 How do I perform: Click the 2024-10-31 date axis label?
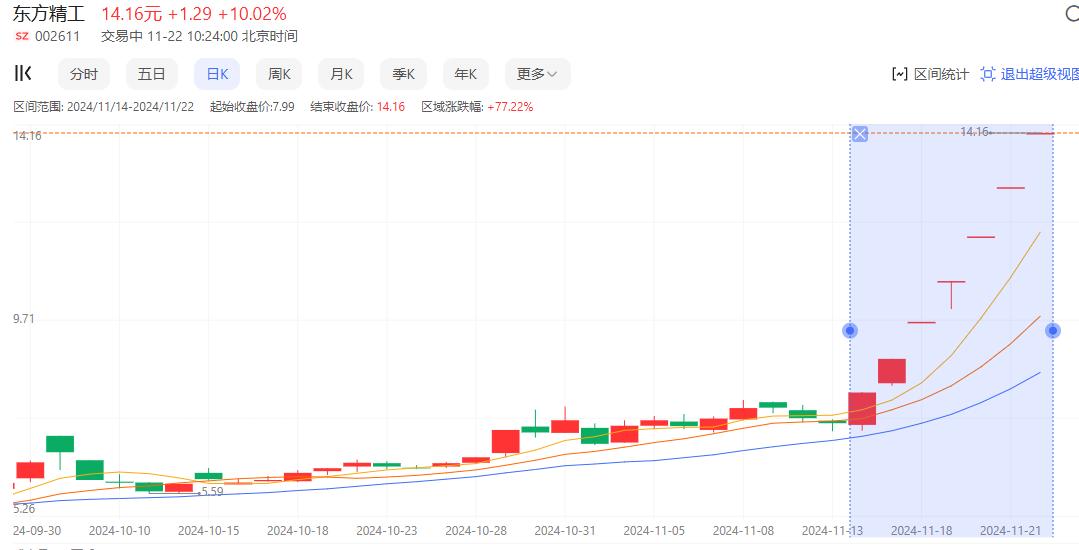(565, 531)
